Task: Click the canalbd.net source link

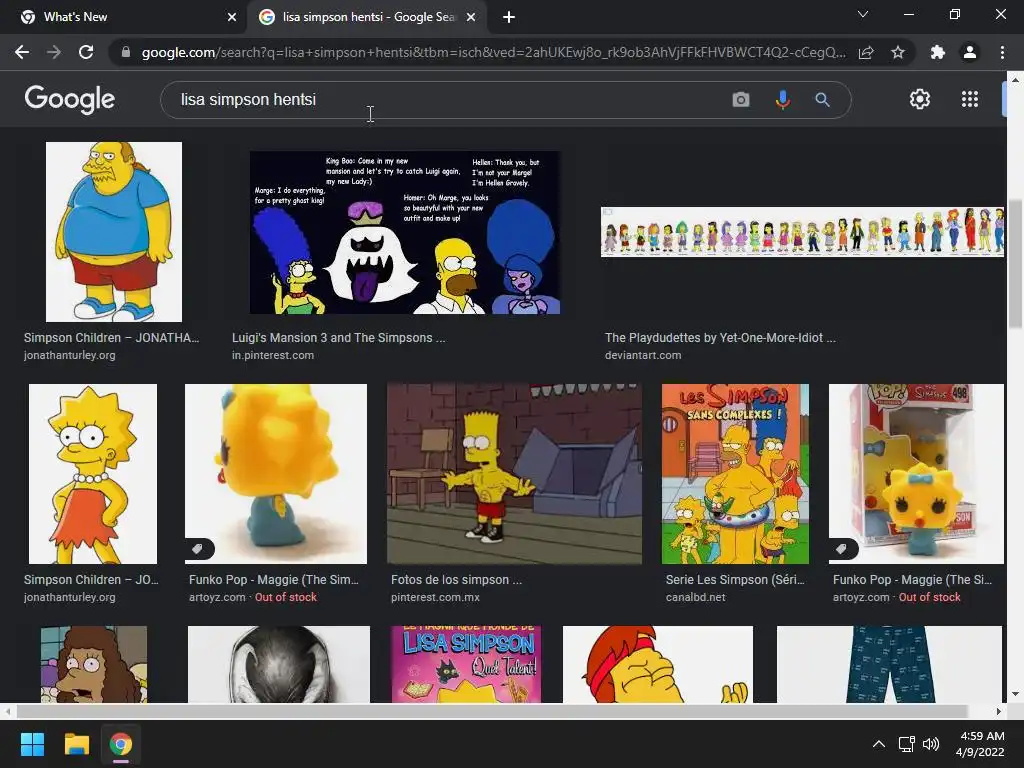Action: tap(696, 597)
